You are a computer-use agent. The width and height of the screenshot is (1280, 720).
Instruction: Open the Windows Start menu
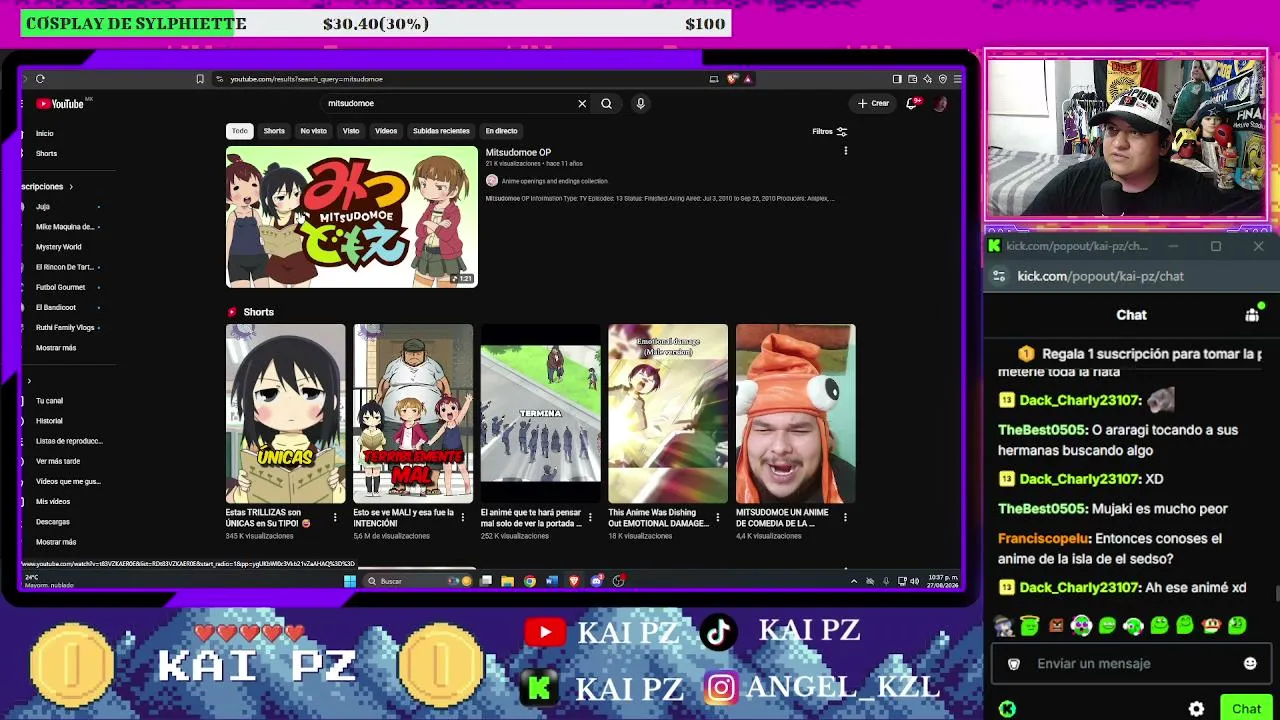tap(349, 581)
